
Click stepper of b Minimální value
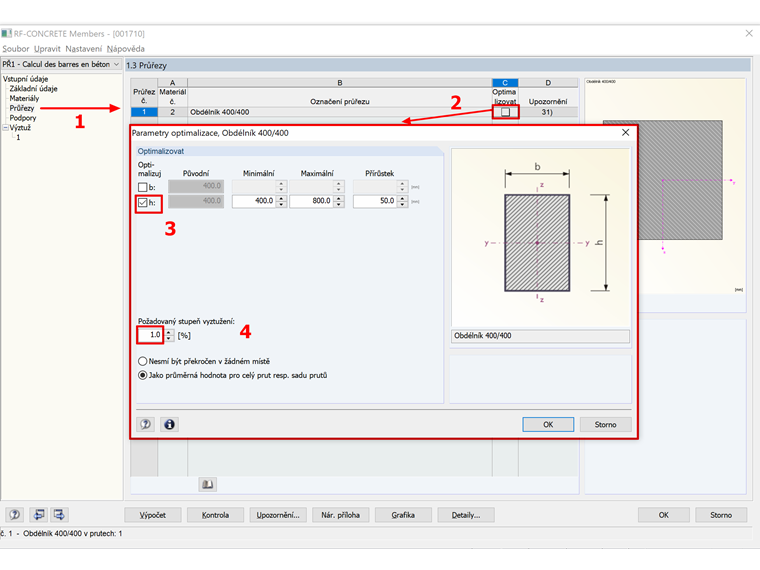(x=282, y=186)
